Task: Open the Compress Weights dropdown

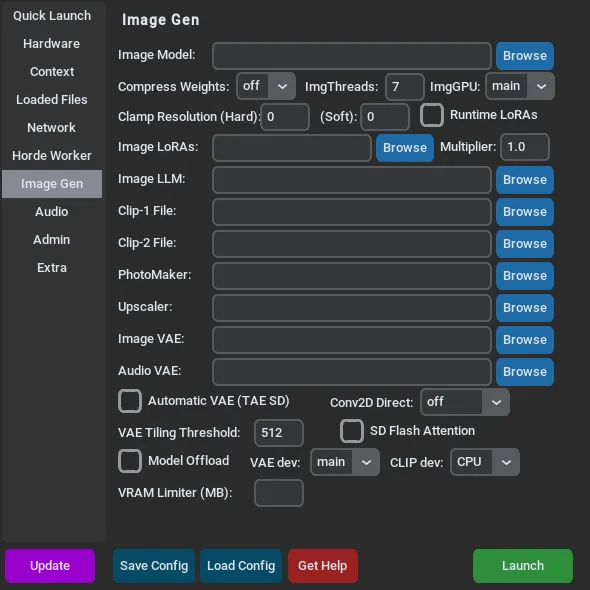Action: [x=266, y=86]
